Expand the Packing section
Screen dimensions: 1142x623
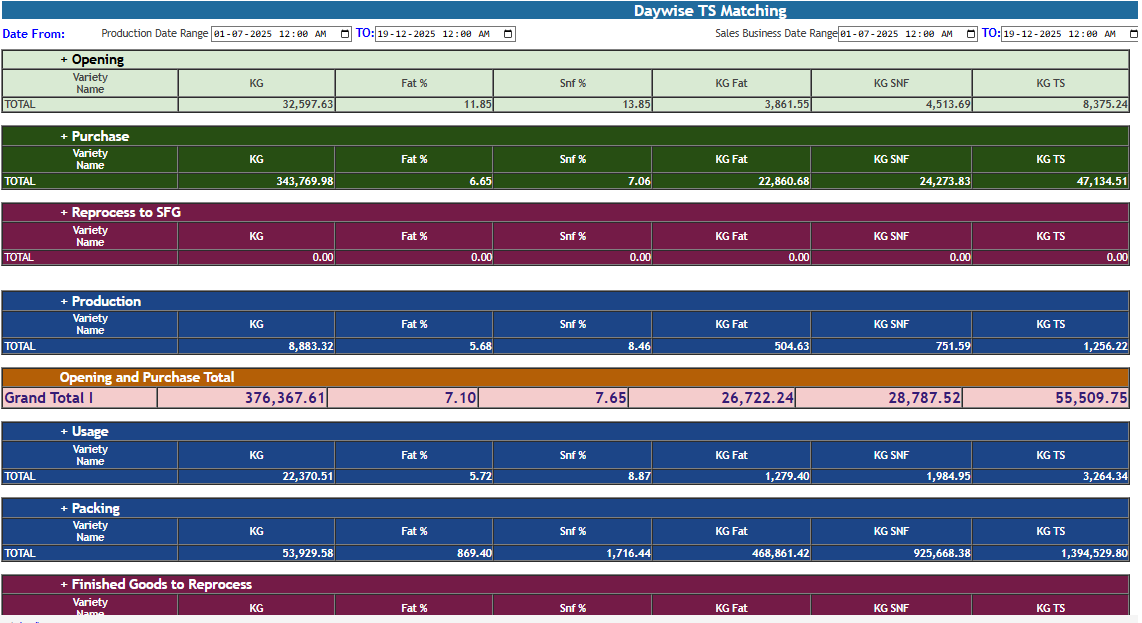[65, 508]
